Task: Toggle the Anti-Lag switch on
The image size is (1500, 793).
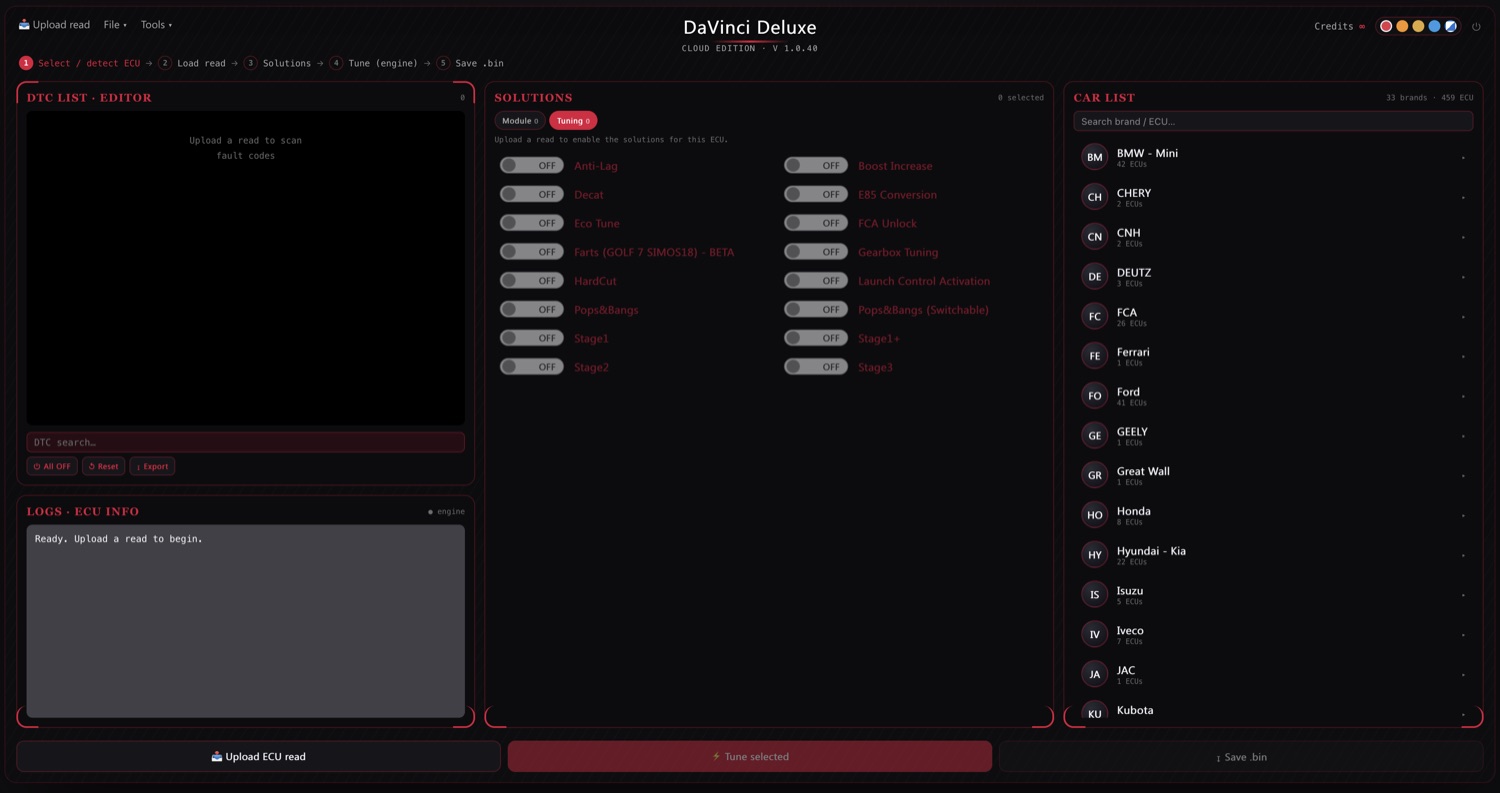Action: (x=532, y=165)
